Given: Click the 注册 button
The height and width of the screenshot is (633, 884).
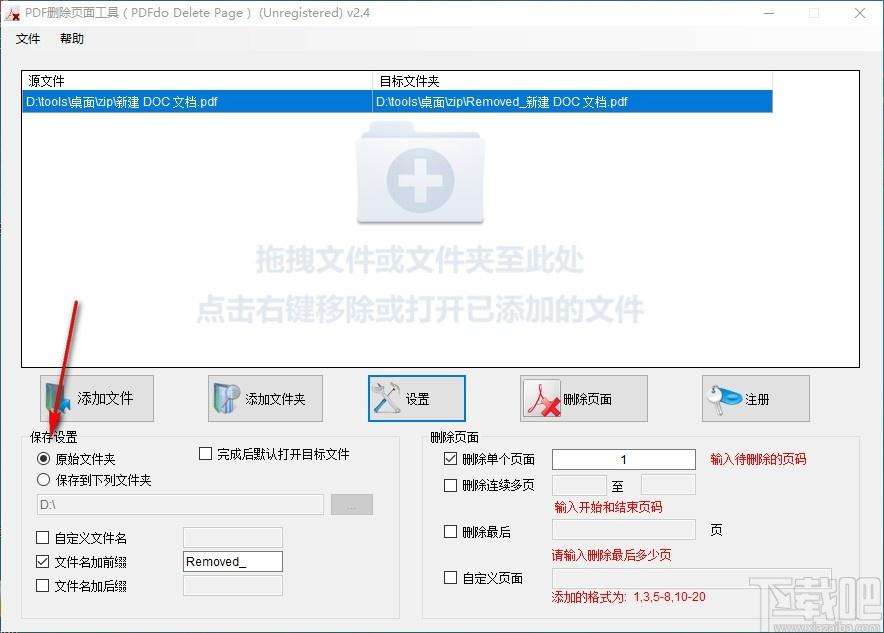Looking at the screenshot, I should (x=755, y=399).
